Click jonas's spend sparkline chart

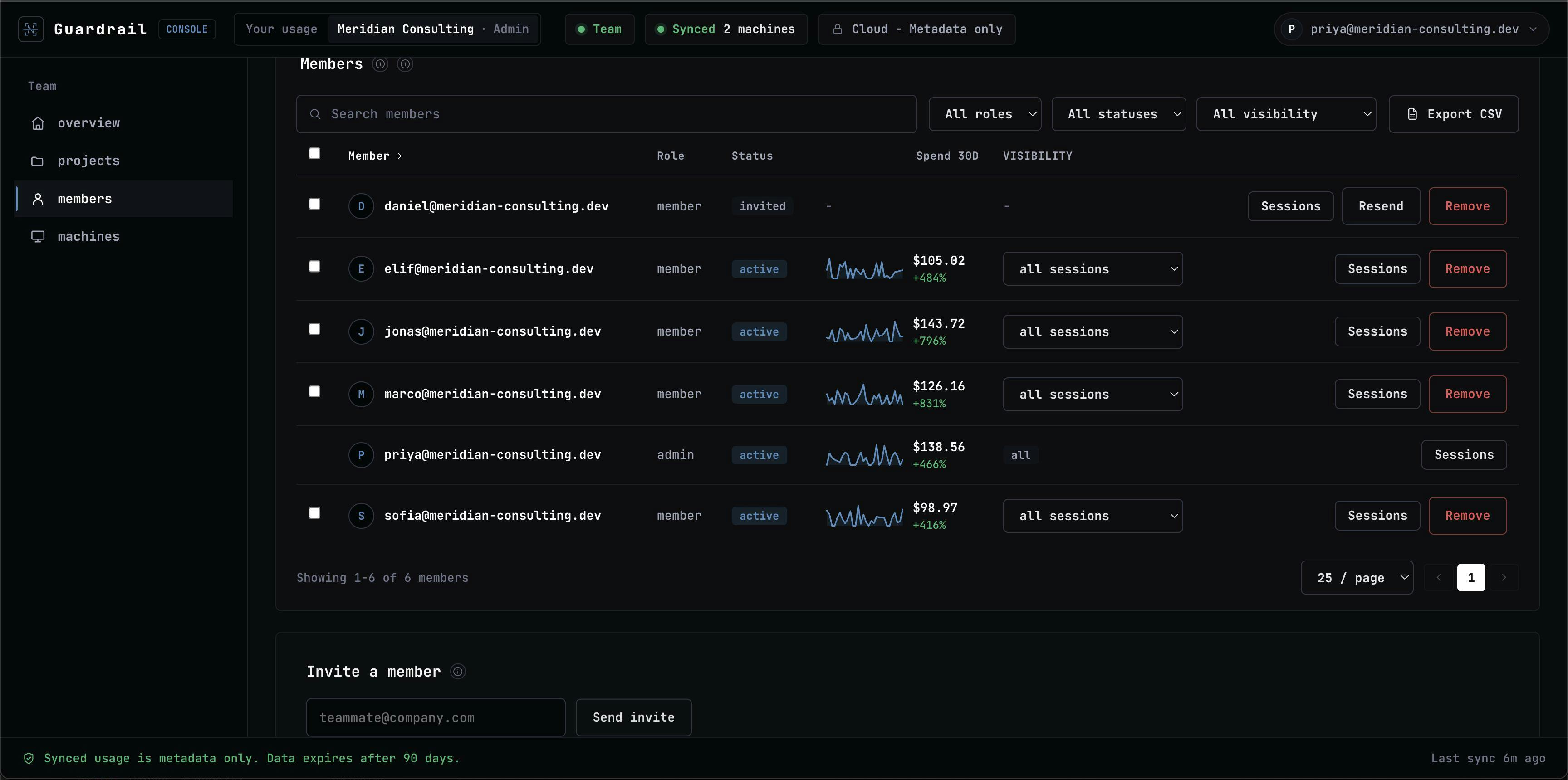coord(864,331)
